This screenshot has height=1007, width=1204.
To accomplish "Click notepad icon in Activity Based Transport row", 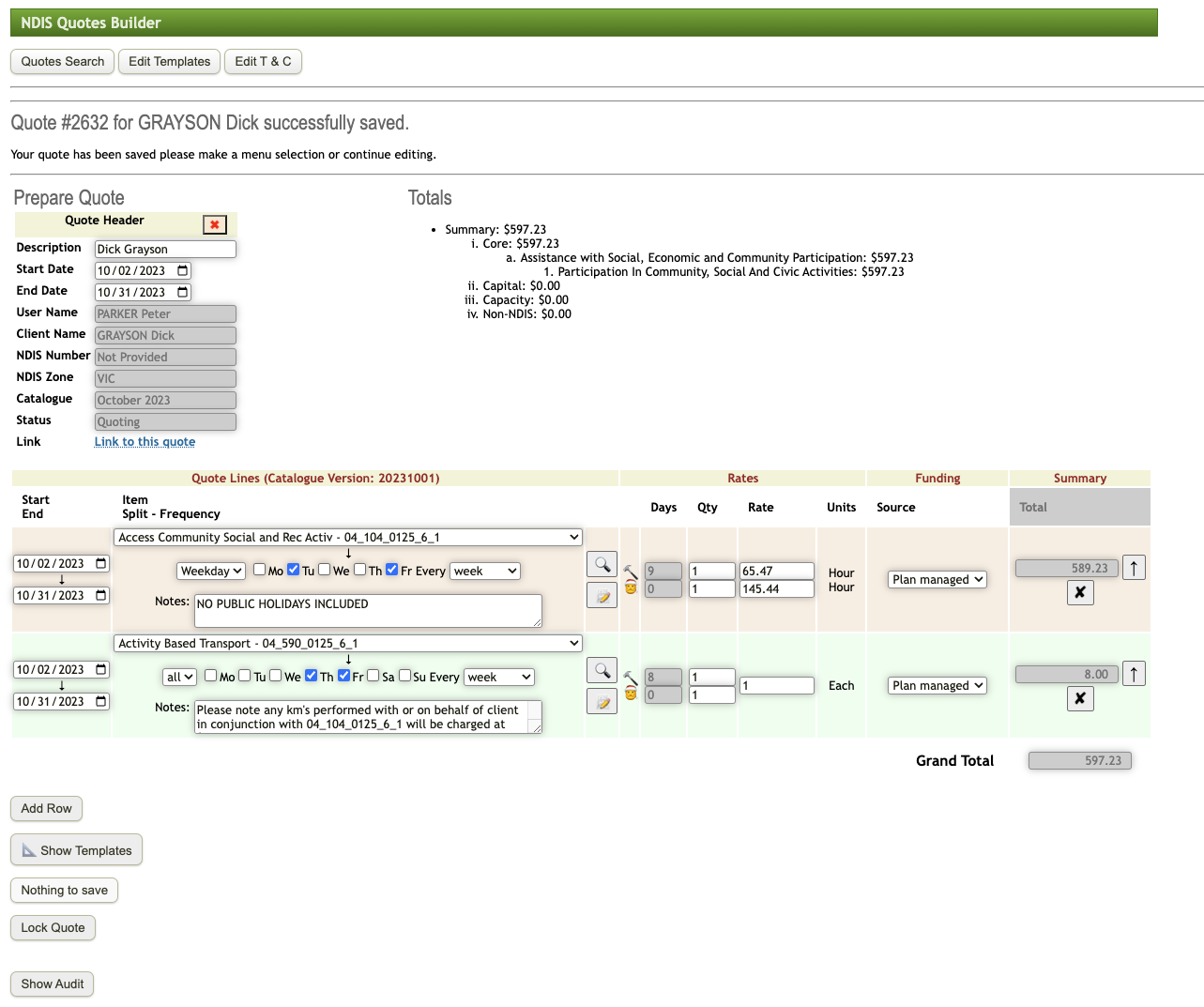I will click(x=602, y=701).
